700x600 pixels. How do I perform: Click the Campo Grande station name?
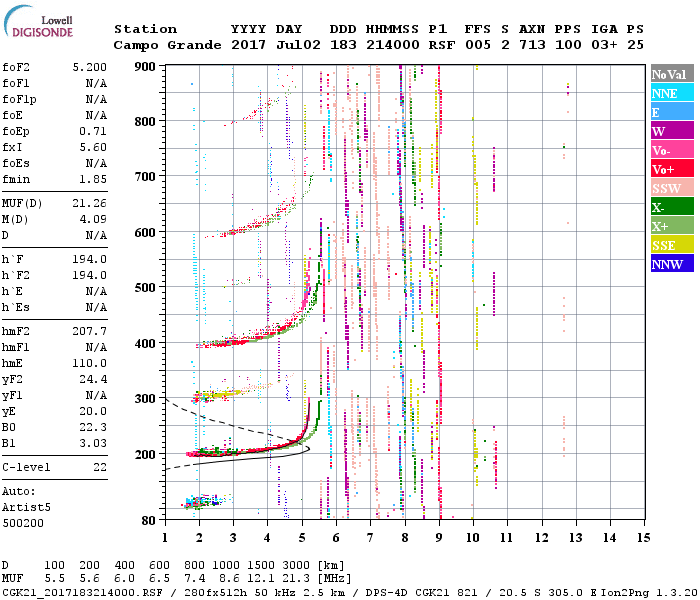point(160,45)
